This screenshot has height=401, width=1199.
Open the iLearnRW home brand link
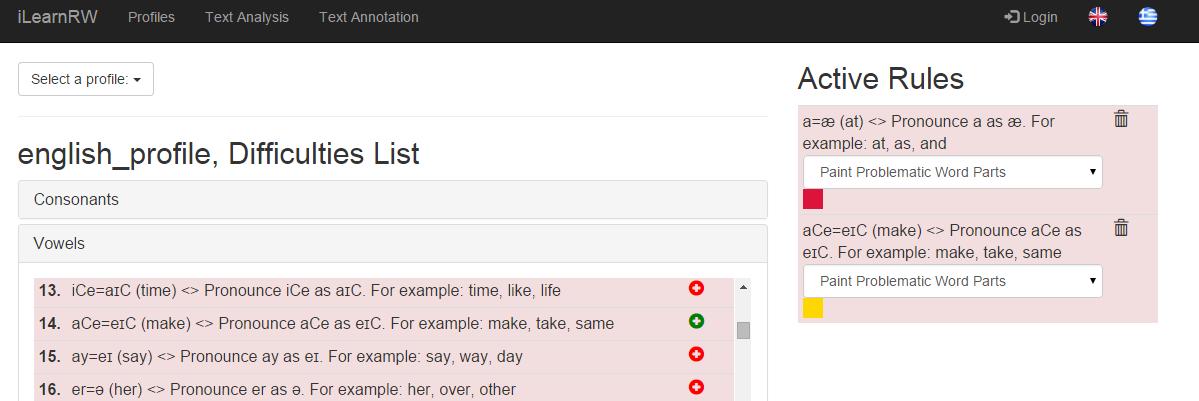[57, 17]
